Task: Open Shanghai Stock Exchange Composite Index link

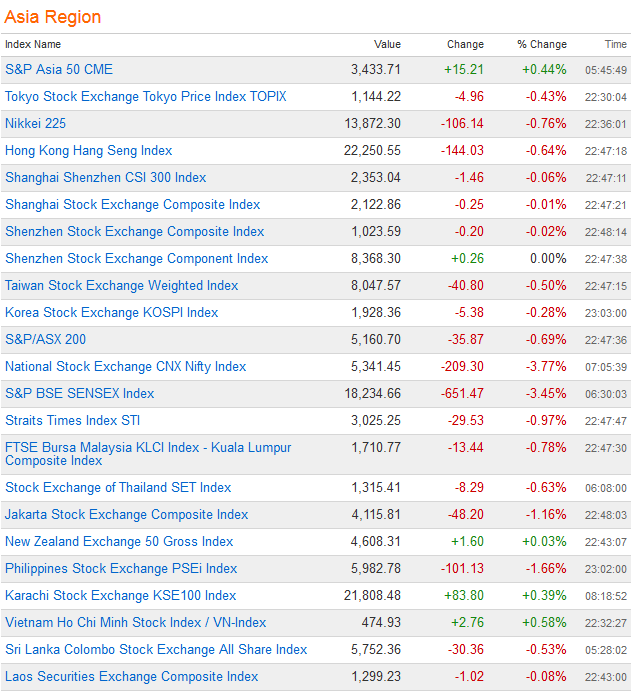Action: [132, 204]
